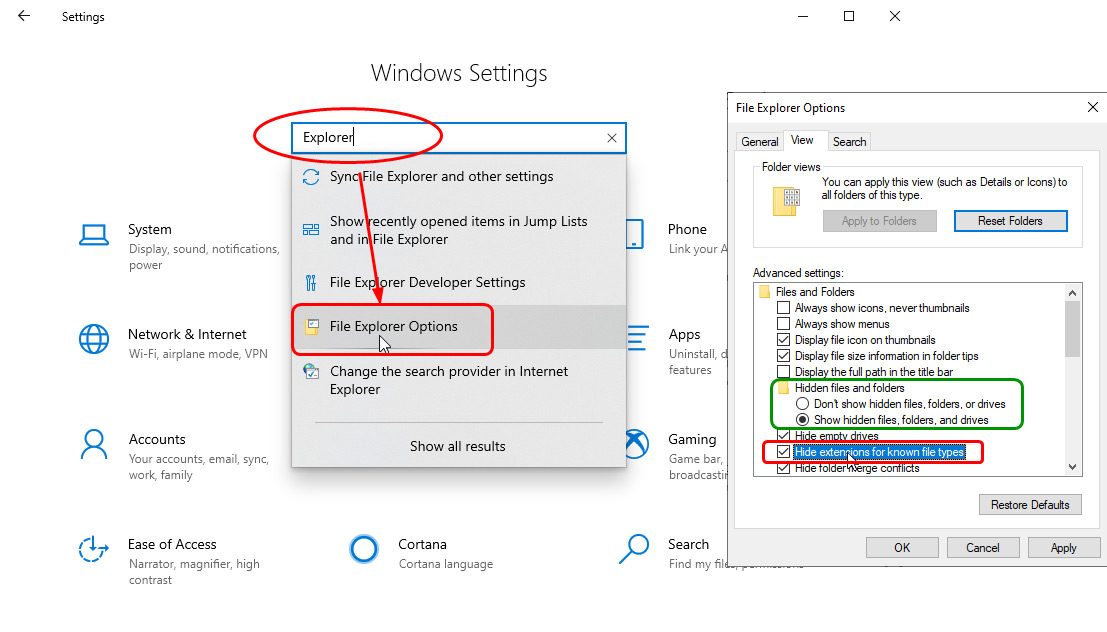Open Network & Internet globe icon
This screenshot has height=632, width=1107.
[94, 339]
